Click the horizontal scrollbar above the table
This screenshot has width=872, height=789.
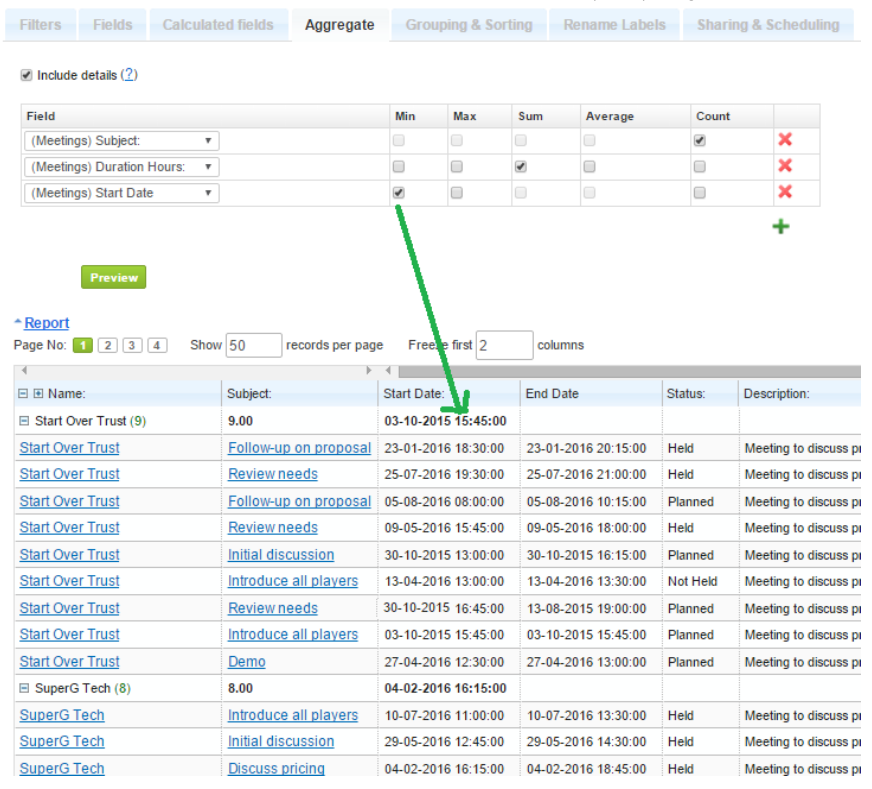pyautogui.click(x=620, y=371)
